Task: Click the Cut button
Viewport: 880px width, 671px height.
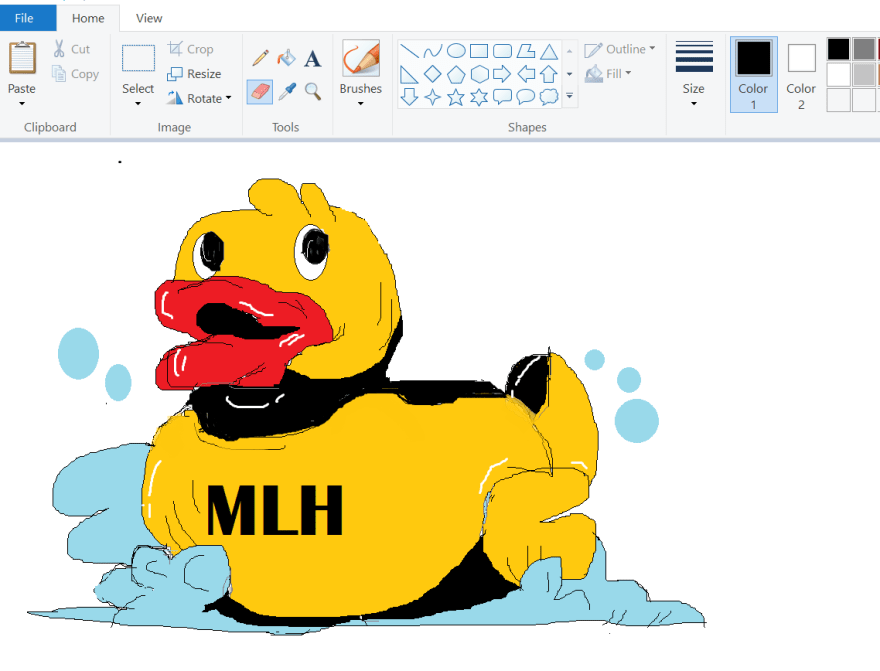Action: 72,49
